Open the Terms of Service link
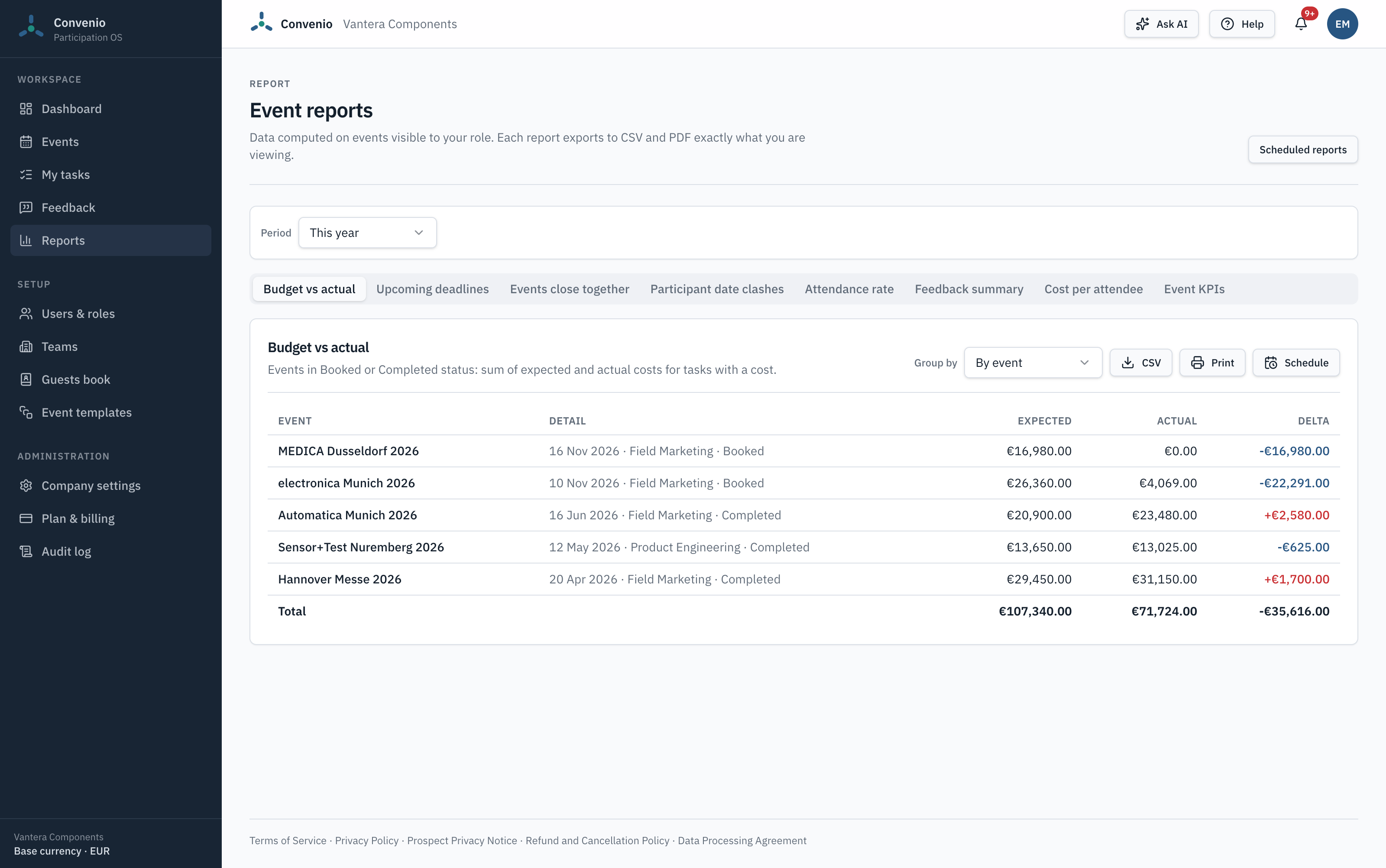 coord(288,840)
